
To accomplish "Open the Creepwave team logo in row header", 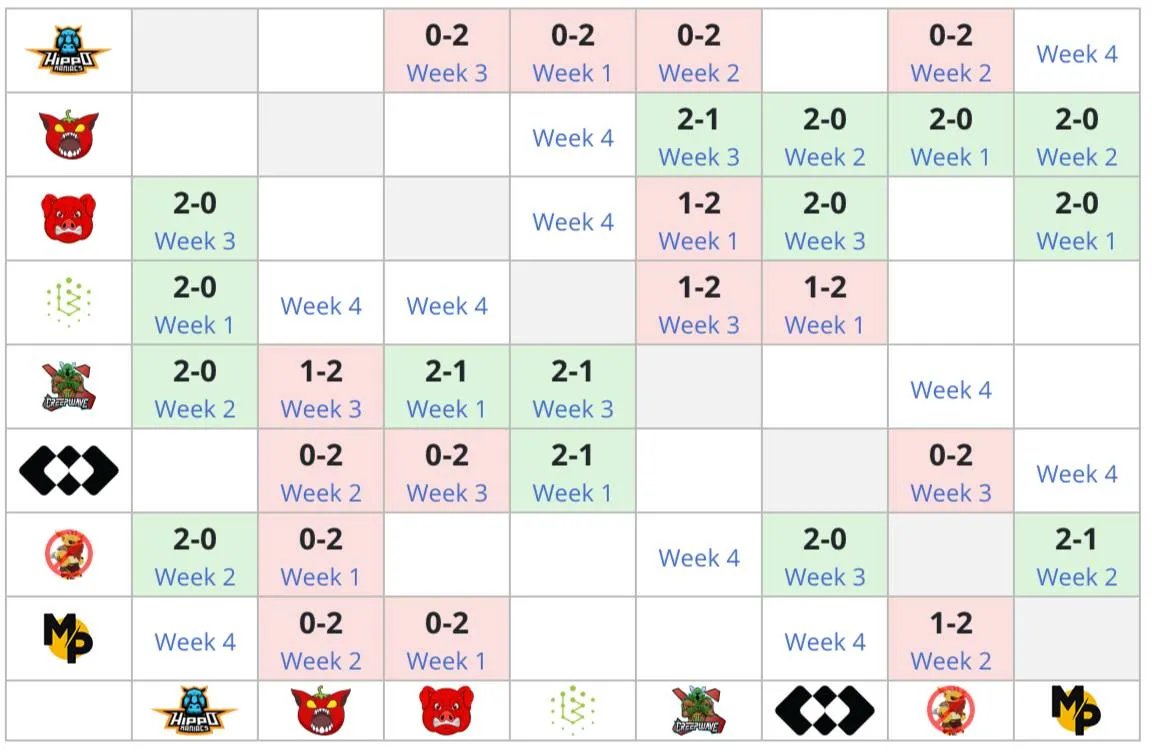I will pyautogui.click(x=68, y=386).
